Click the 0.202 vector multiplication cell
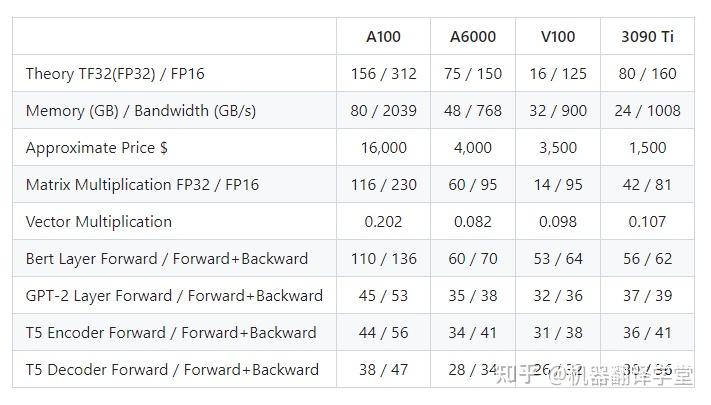The height and width of the screenshot is (405, 711). coord(383,222)
